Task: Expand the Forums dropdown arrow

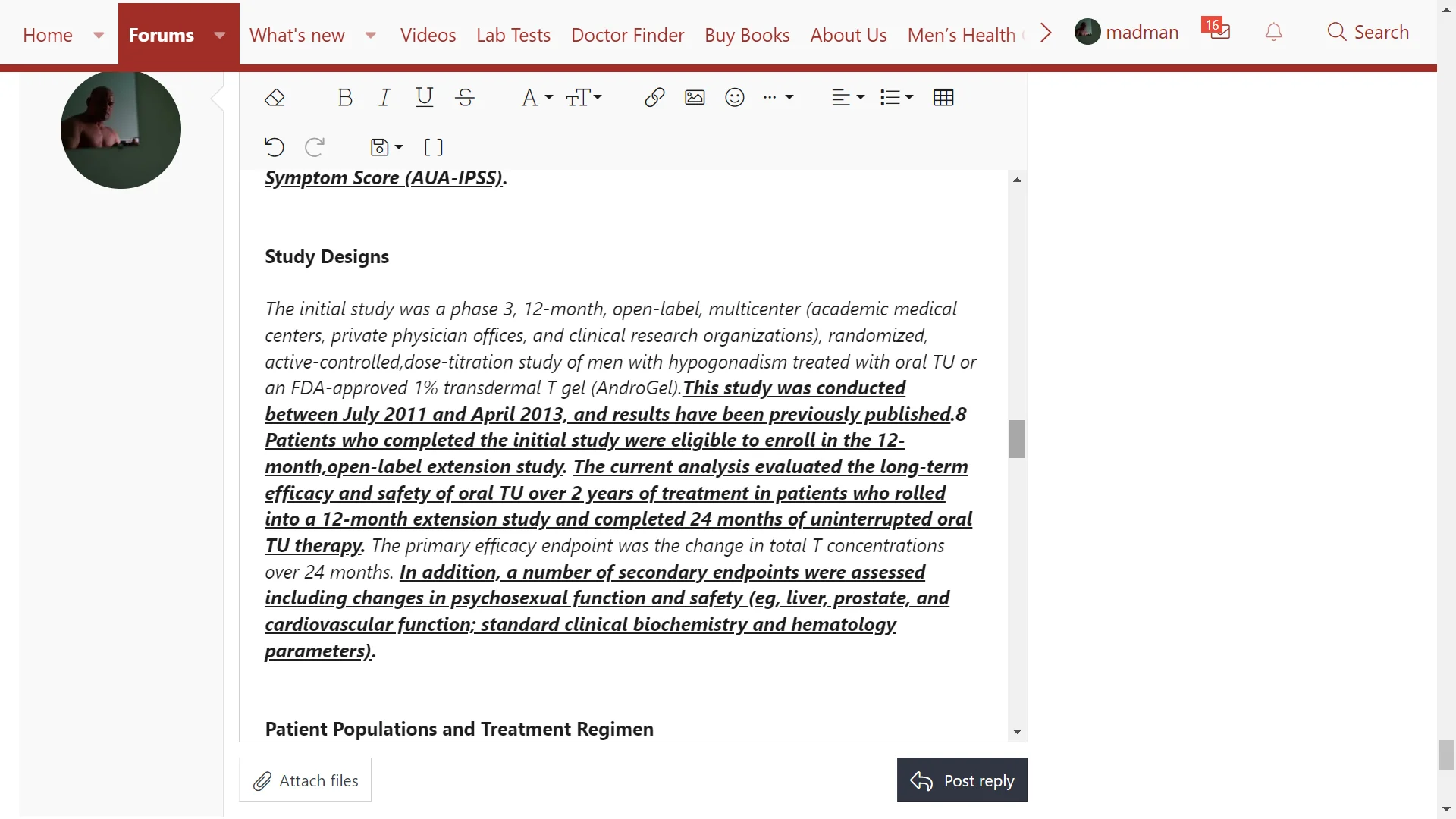Action: coord(220,35)
